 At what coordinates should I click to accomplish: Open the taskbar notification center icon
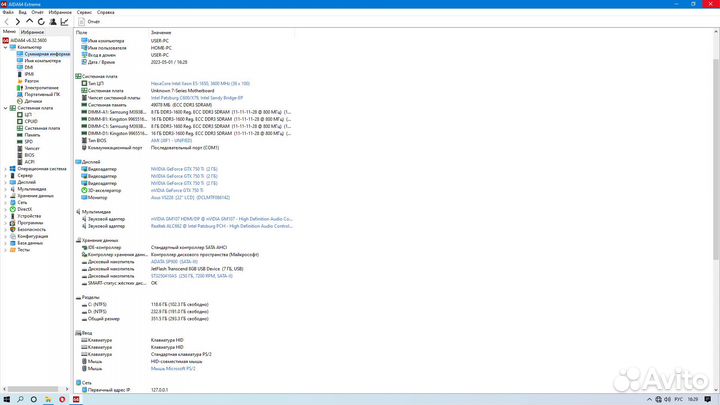[708, 399]
